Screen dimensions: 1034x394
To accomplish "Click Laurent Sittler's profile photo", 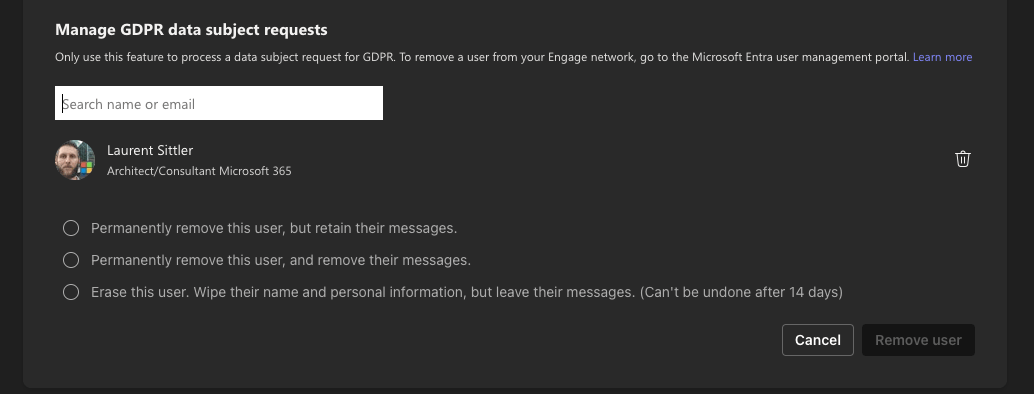I will point(75,160).
